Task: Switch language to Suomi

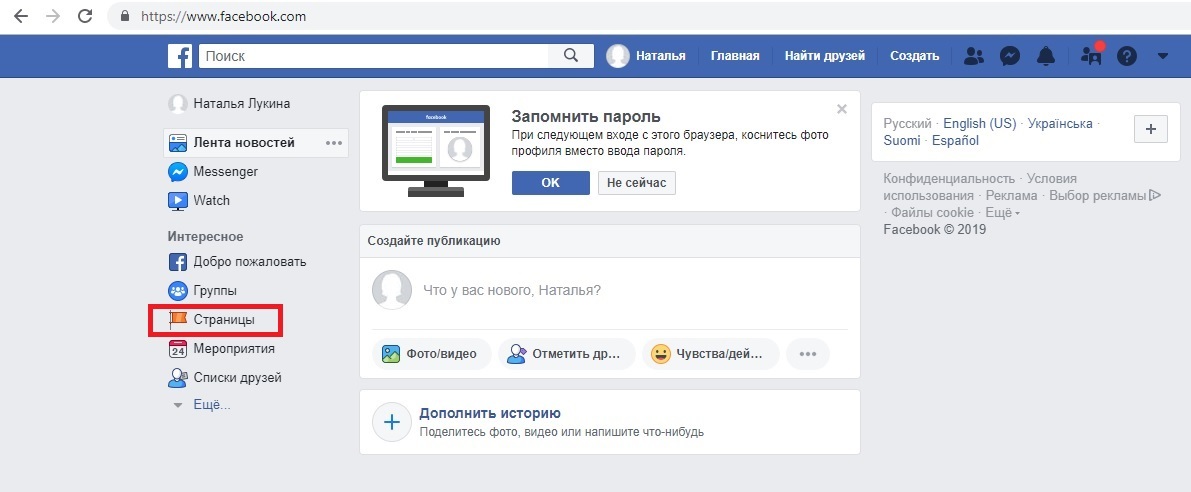Action: (x=902, y=140)
